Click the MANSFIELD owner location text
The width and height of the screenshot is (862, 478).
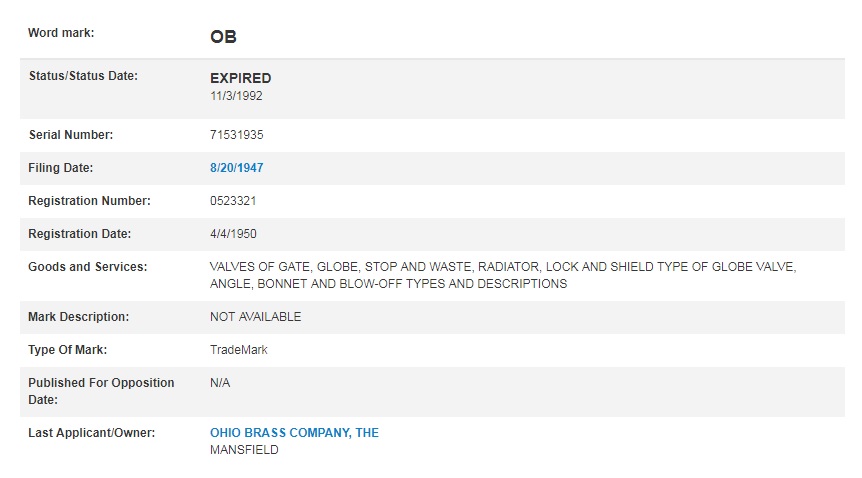click(x=244, y=450)
